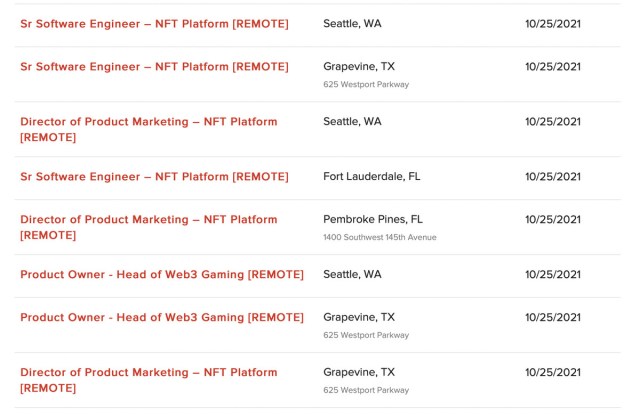Image resolution: width=640 pixels, height=415 pixels.
Task: Click Seattle, WA location in Product Owner row
Action: point(352,274)
